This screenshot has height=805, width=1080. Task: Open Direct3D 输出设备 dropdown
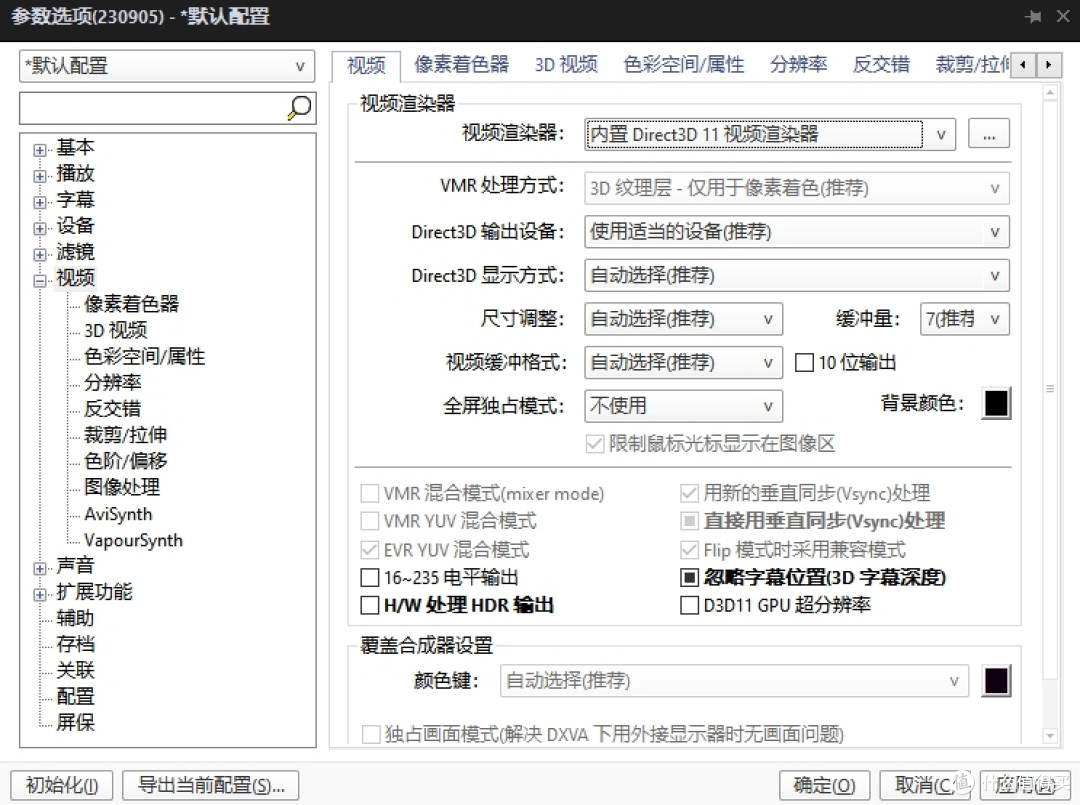coord(797,232)
